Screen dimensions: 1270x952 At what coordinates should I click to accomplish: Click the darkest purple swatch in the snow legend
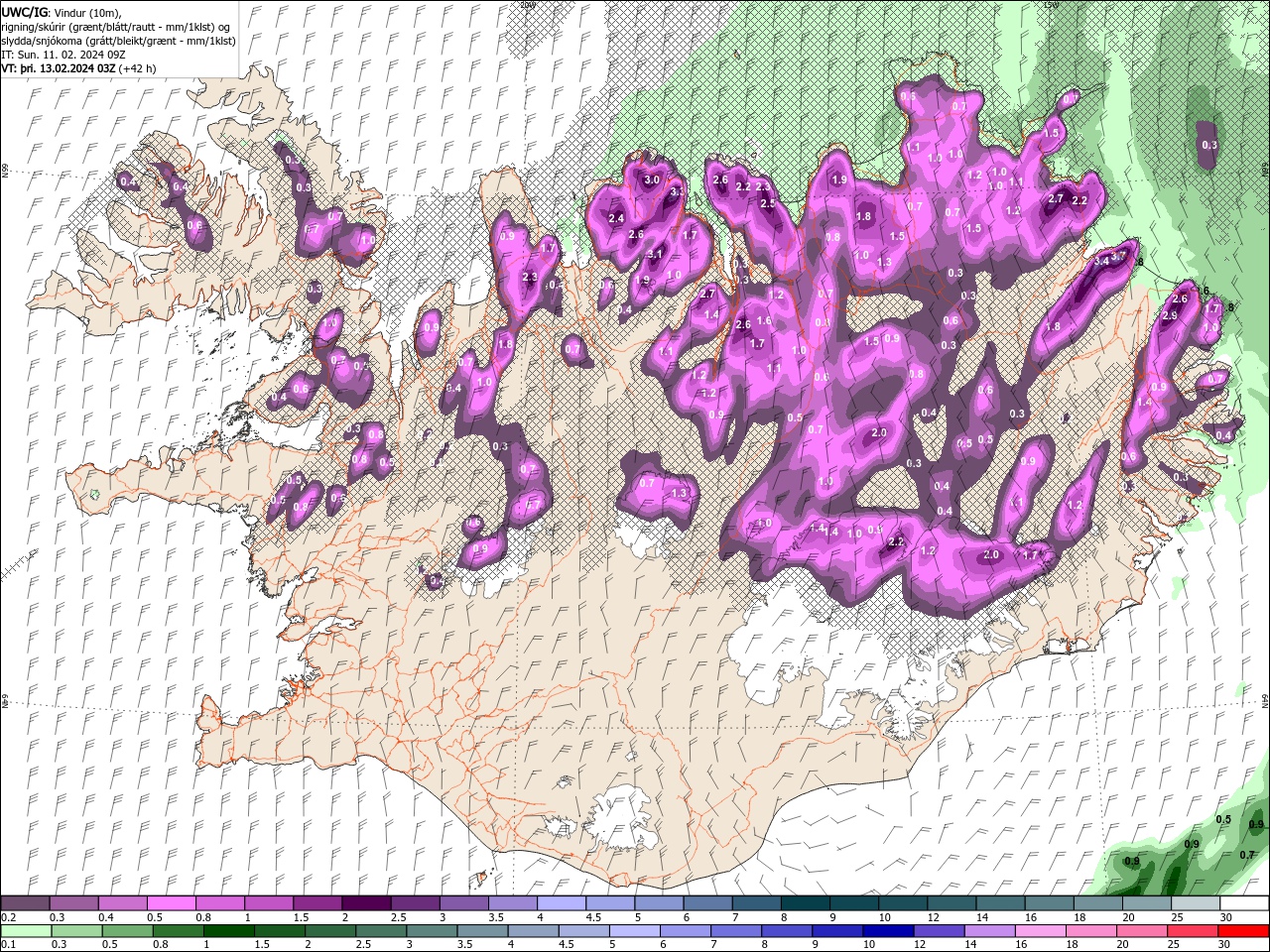coord(365,903)
